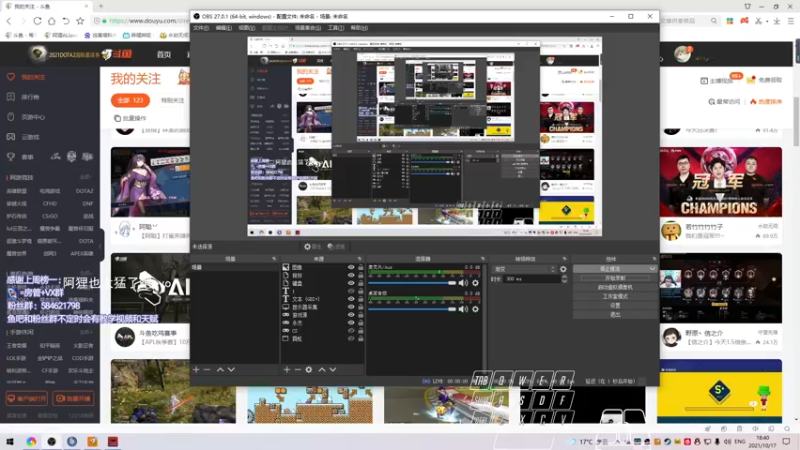Add a new scene with the plus icon
The height and width of the screenshot is (450, 800).
[196, 369]
